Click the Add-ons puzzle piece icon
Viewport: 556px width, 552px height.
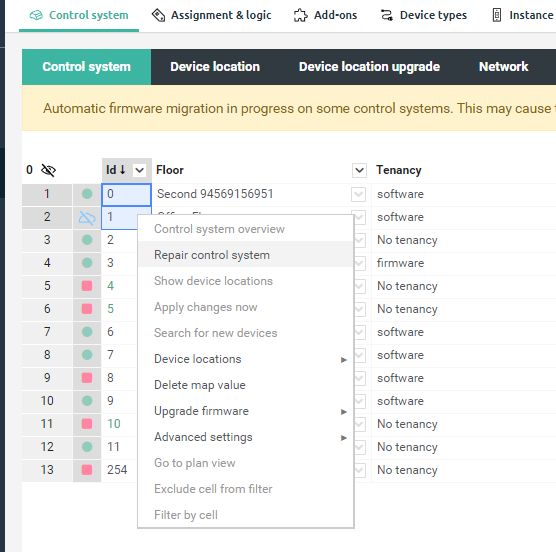tap(301, 15)
